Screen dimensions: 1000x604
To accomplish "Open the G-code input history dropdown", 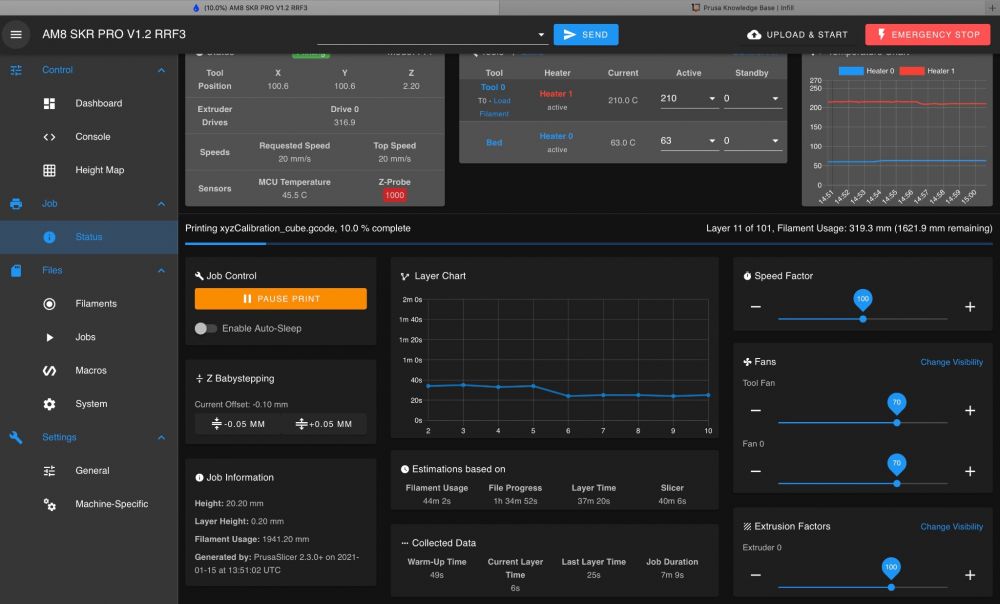I will 541,34.
